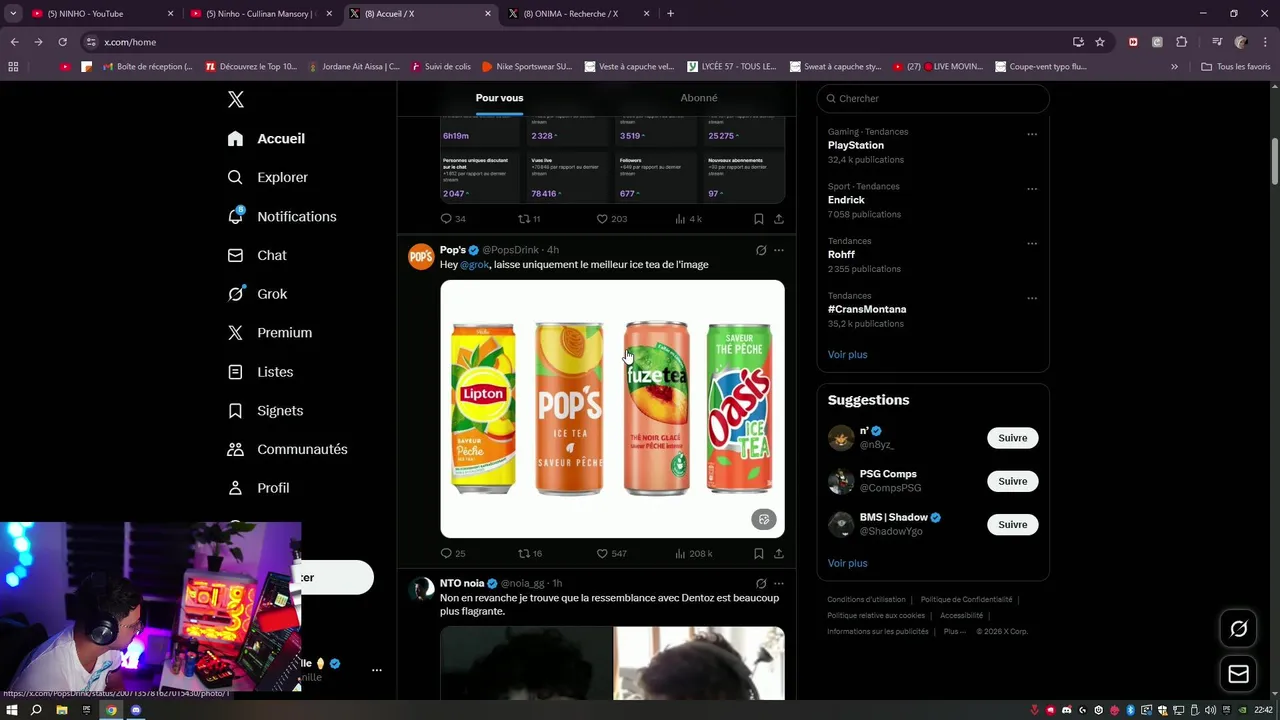Click the edit-image button on cans photo

764,520
